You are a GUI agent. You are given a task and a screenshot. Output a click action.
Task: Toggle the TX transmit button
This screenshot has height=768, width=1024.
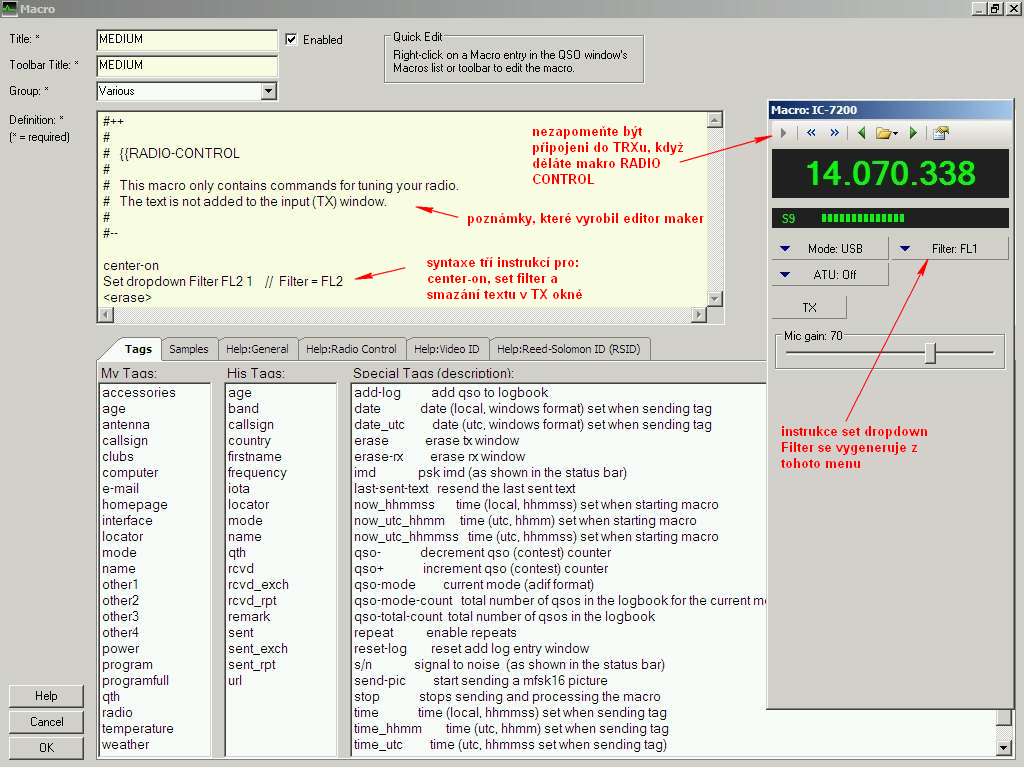pyautogui.click(x=809, y=307)
